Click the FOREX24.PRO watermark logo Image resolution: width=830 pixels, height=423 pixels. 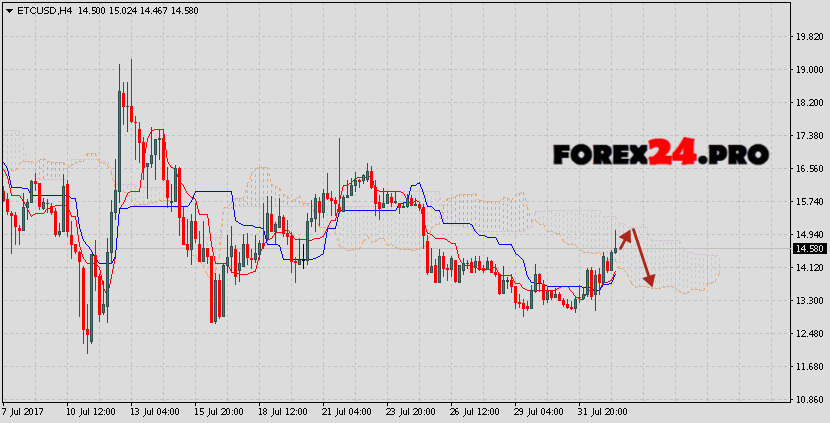pyautogui.click(x=660, y=154)
